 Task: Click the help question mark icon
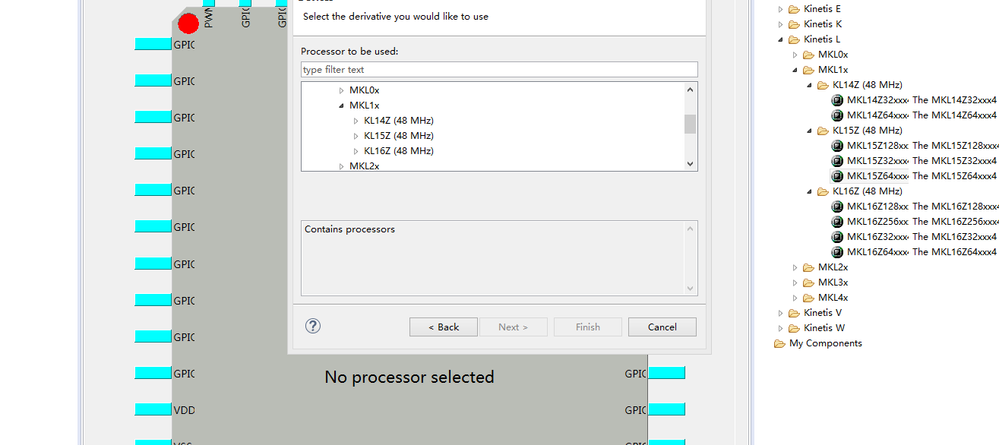coord(313,326)
